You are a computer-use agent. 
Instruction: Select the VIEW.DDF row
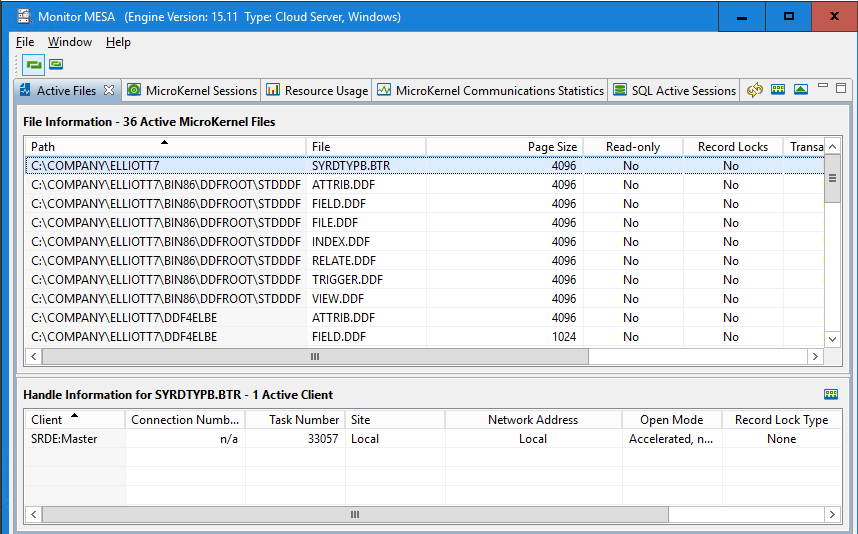coord(424,299)
